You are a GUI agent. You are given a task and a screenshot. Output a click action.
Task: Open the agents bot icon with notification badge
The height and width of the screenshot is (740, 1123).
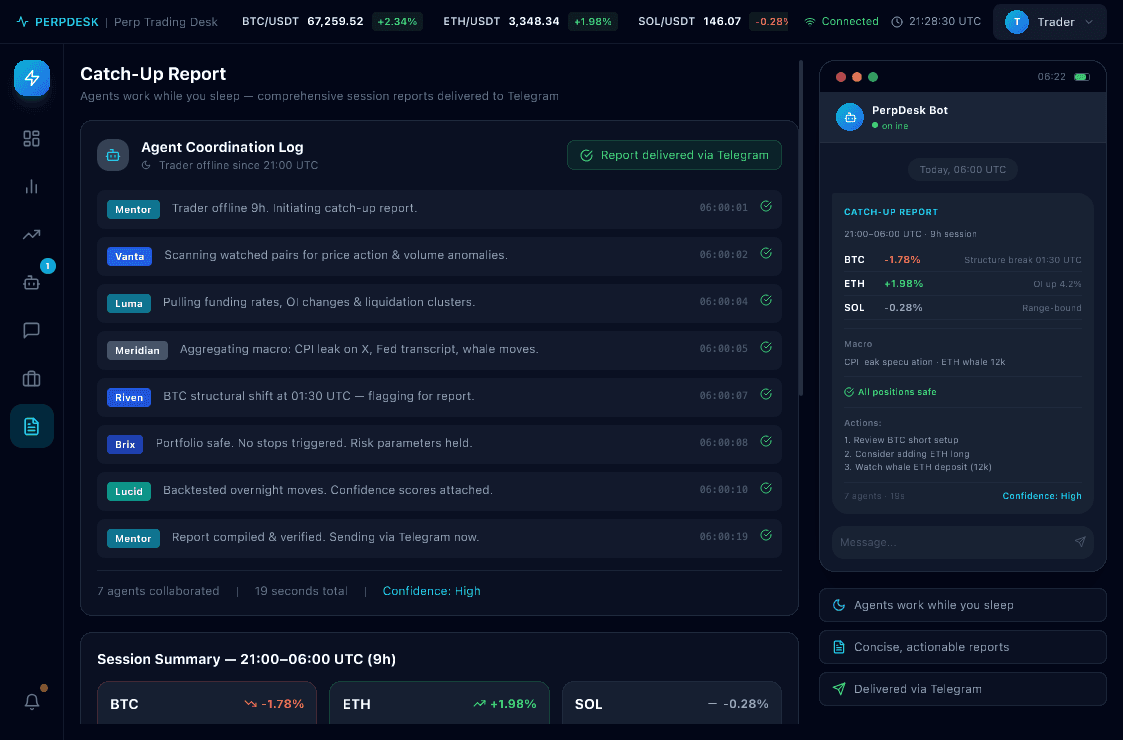[x=31, y=282]
